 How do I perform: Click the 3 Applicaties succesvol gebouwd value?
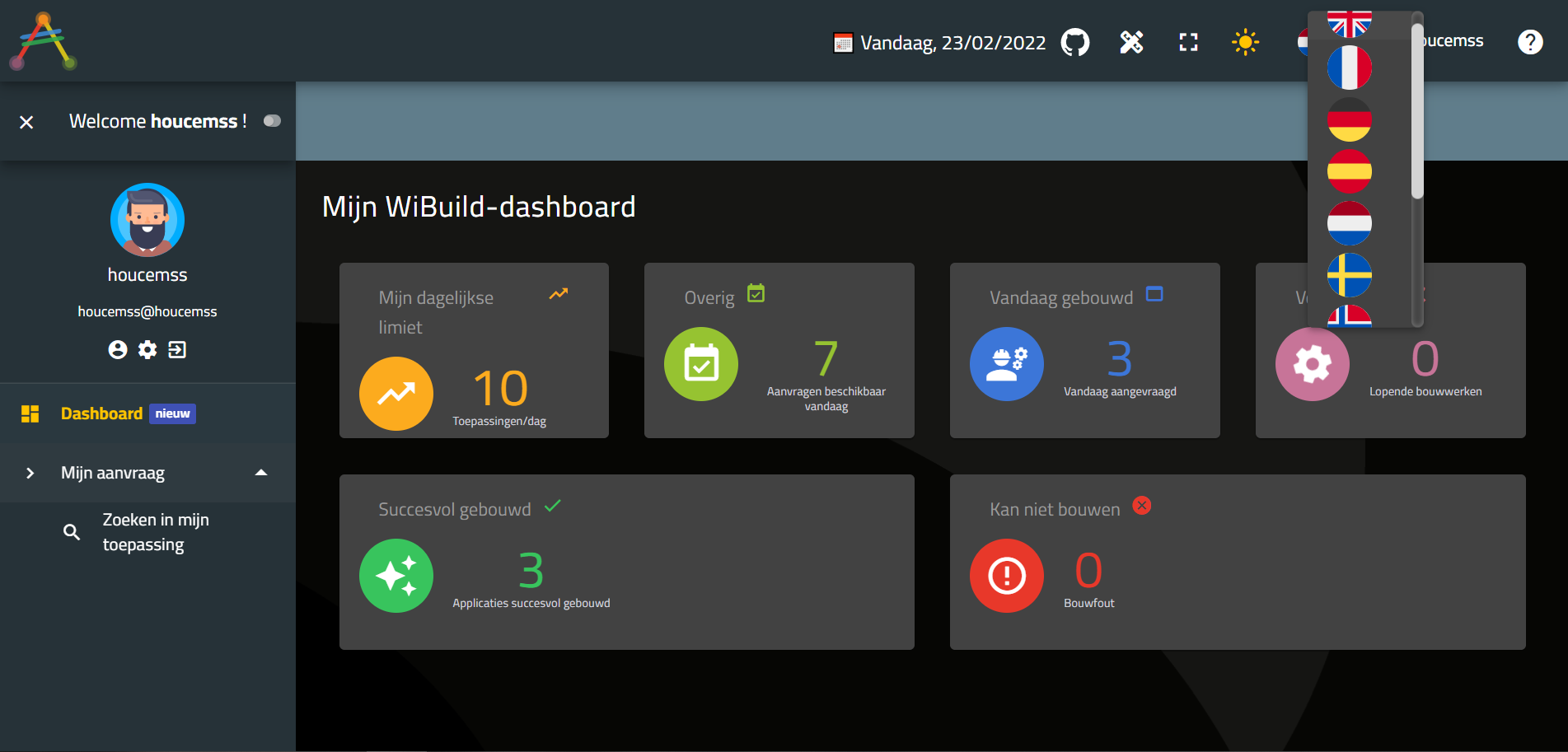click(531, 571)
